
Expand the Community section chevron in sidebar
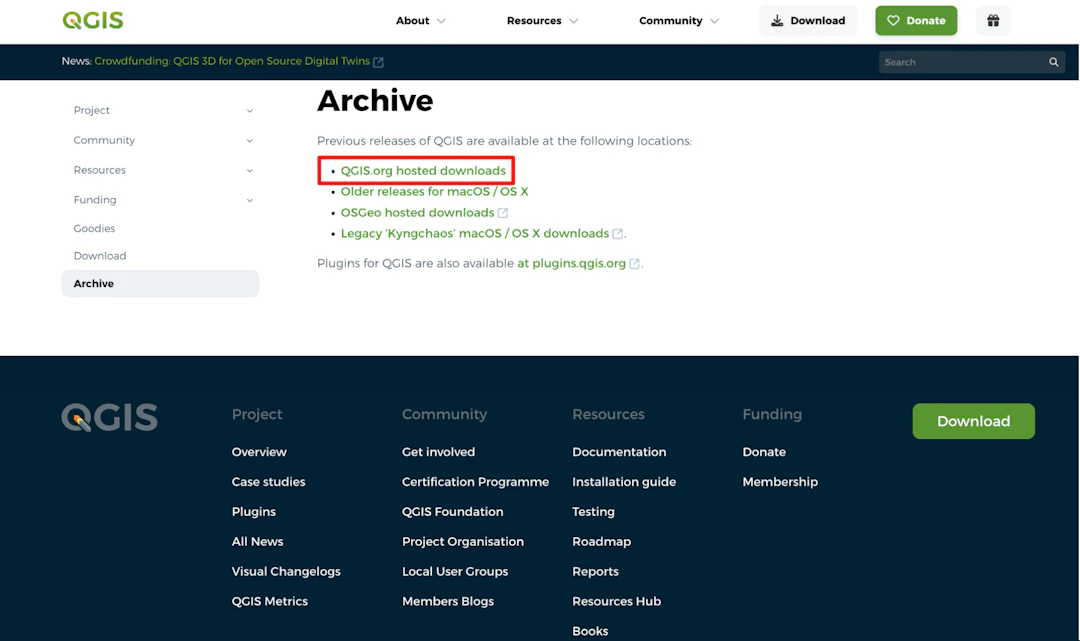tap(249, 140)
